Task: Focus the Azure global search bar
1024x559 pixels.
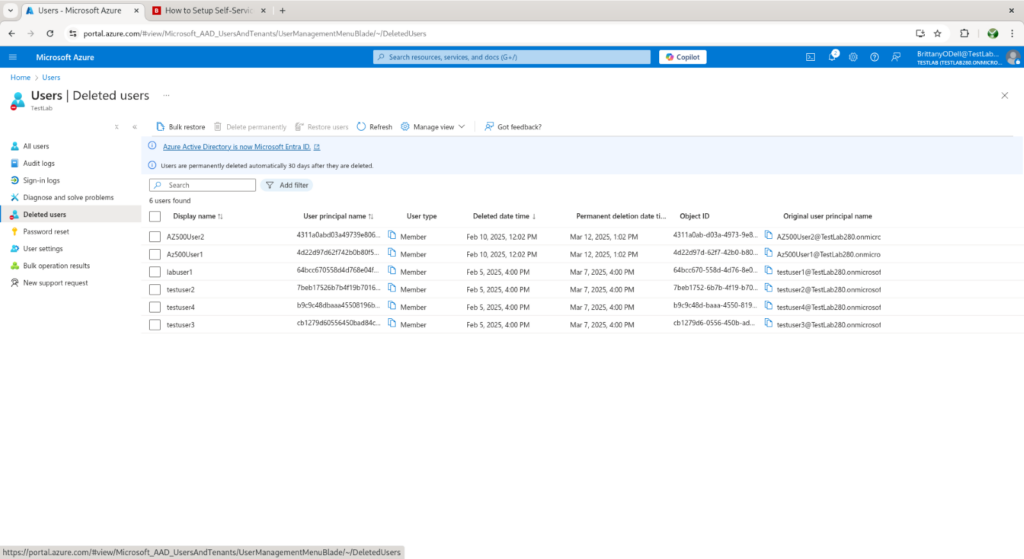Action: click(512, 57)
